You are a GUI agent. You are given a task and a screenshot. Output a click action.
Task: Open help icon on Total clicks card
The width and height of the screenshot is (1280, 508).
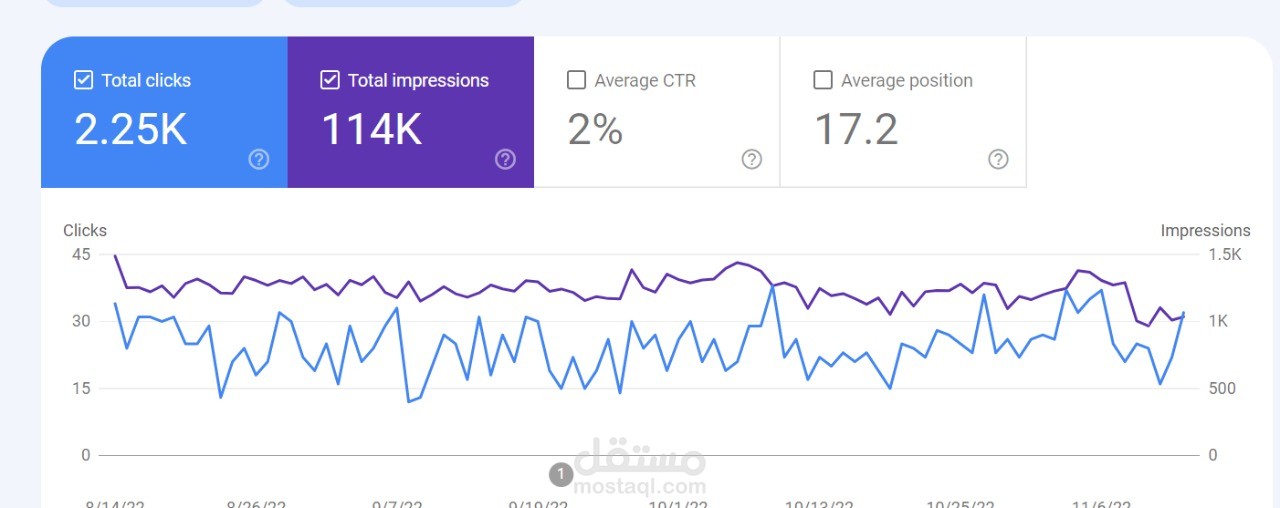click(259, 159)
